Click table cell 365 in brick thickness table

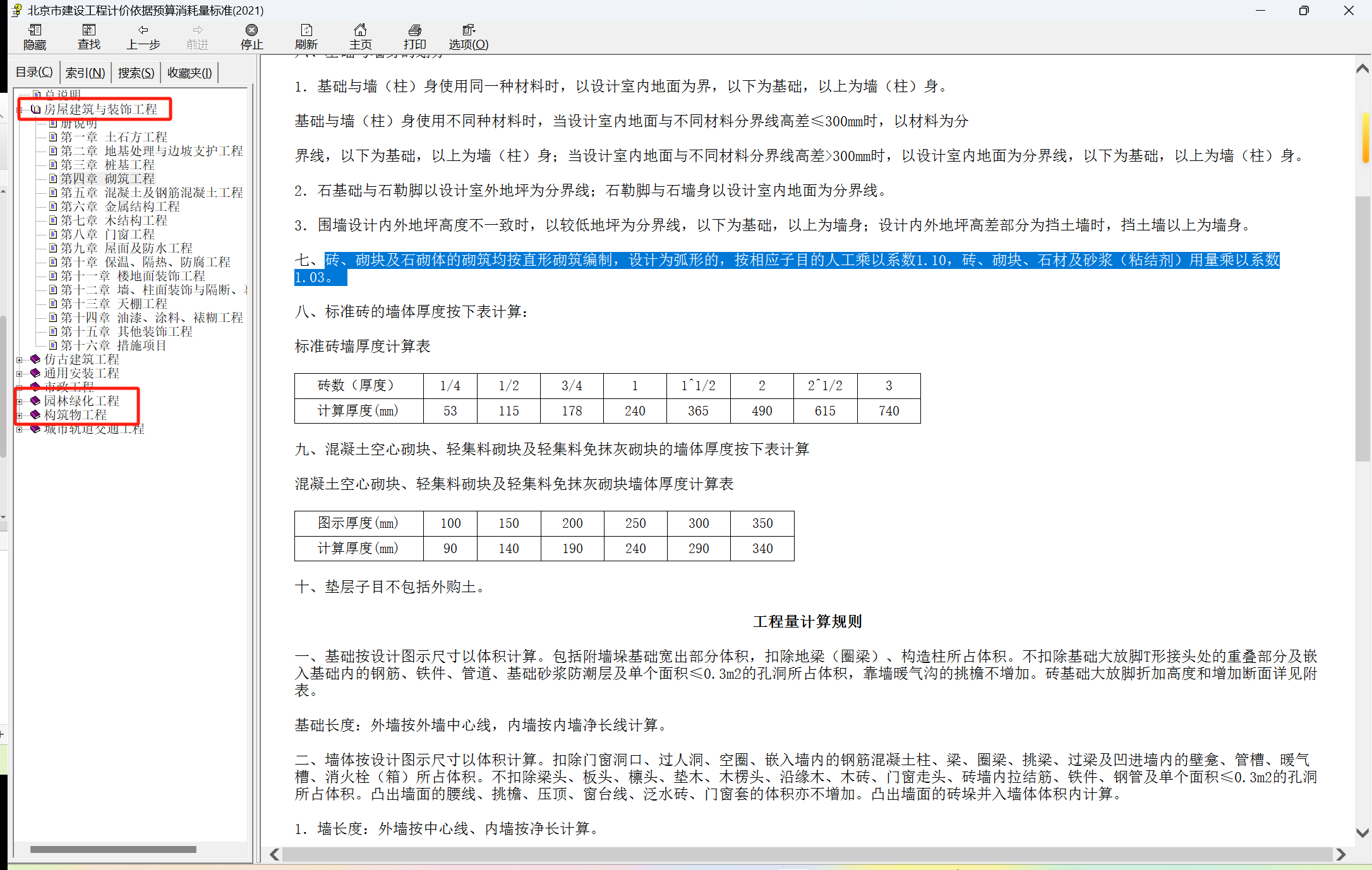[698, 411]
